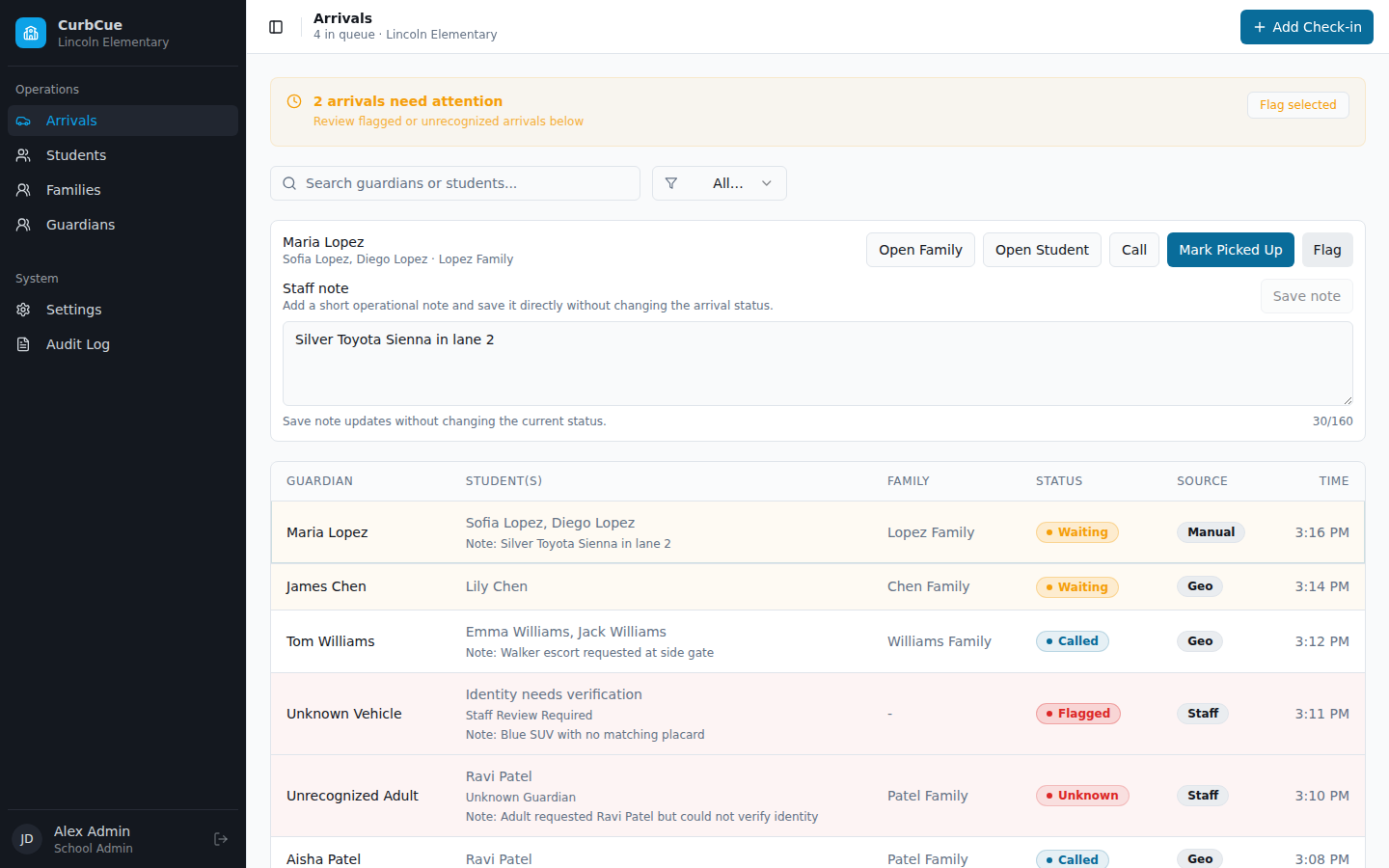
Task: Click the Status column header
Action: point(1059,481)
